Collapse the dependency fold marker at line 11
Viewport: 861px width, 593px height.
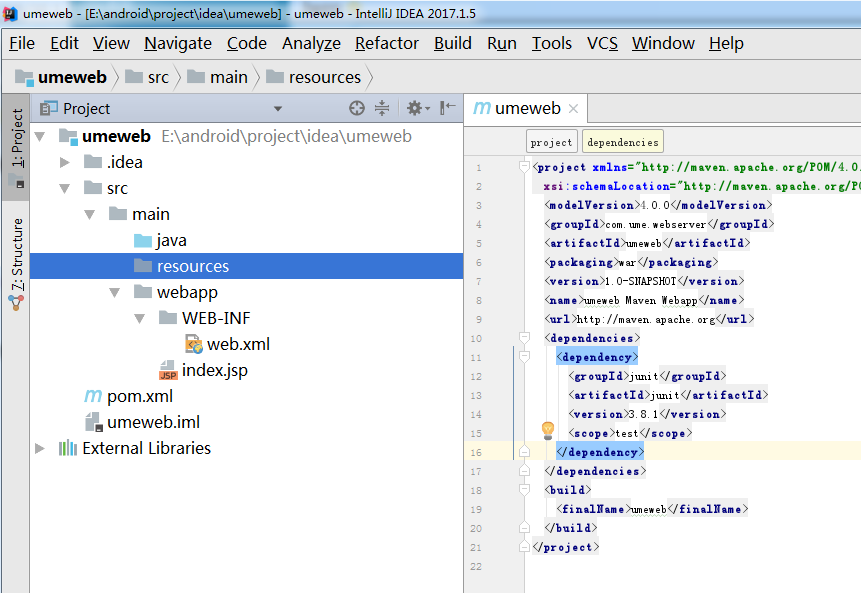tap(524, 356)
